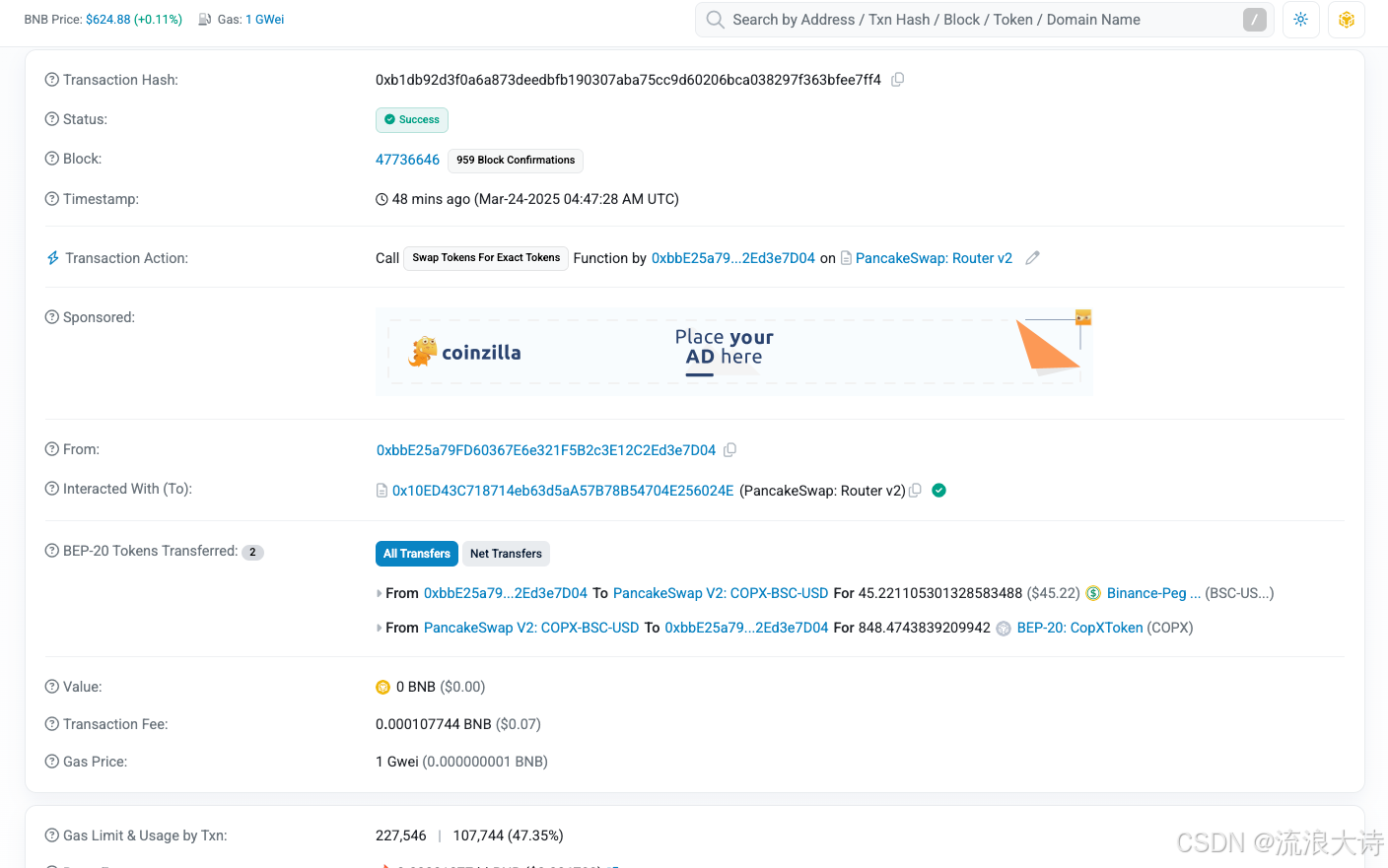The width and height of the screenshot is (1388, 868).
Task: Select the transaction hash text 0xb1db92d3f0a6…
Action: pos(628,80)
